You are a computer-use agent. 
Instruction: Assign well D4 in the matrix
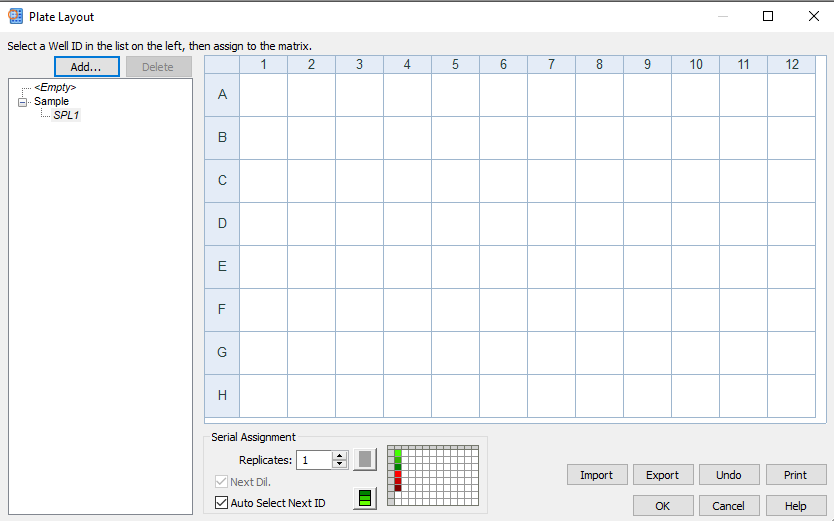tap(407, 224)
